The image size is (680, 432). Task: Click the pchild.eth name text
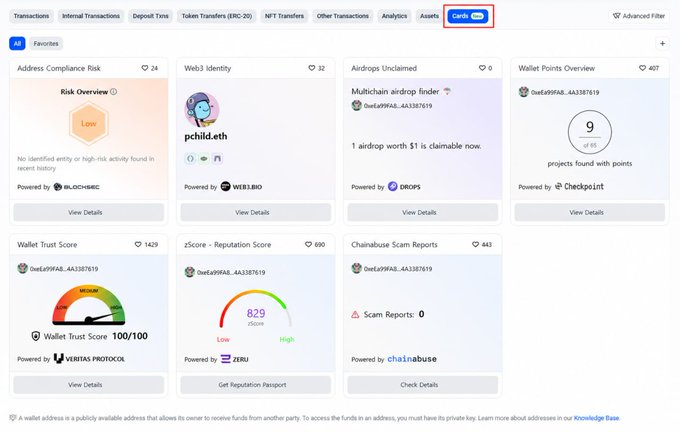[x=206, y=136]
